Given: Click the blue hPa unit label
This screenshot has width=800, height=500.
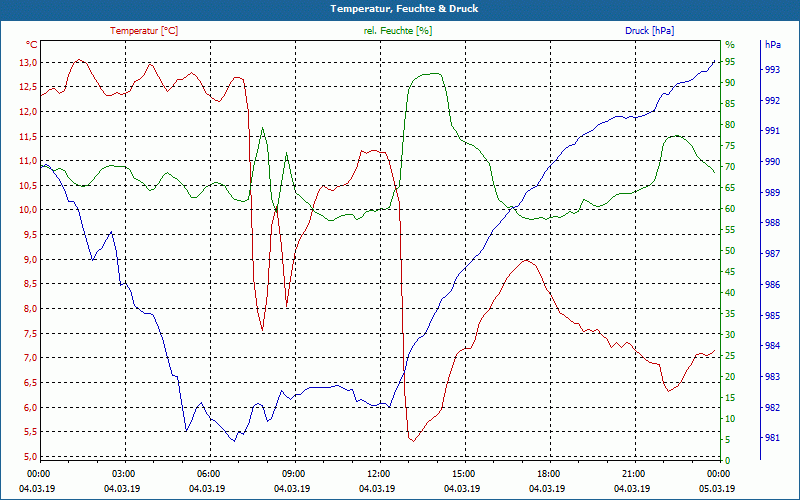Looking at the screenshot, I should coord(772,45).
